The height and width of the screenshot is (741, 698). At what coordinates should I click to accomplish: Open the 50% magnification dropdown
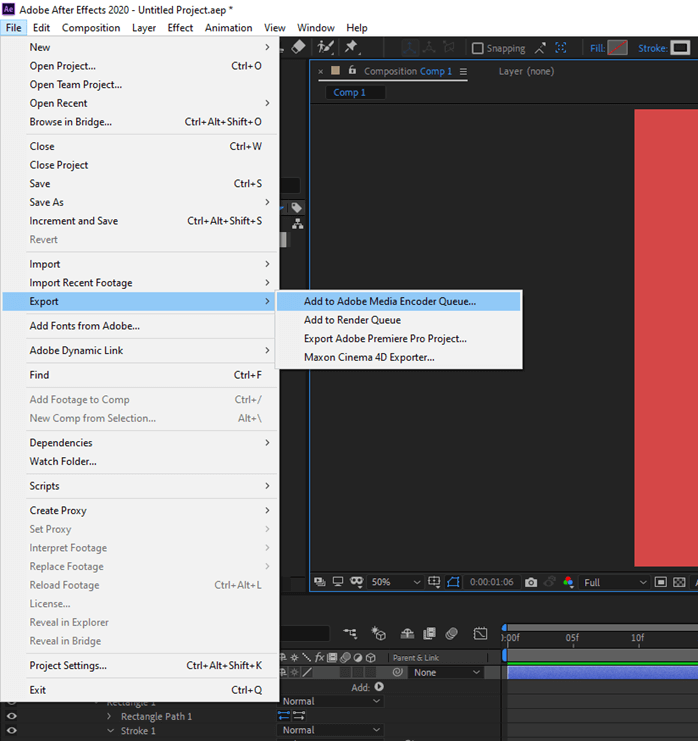click(395, 582)
